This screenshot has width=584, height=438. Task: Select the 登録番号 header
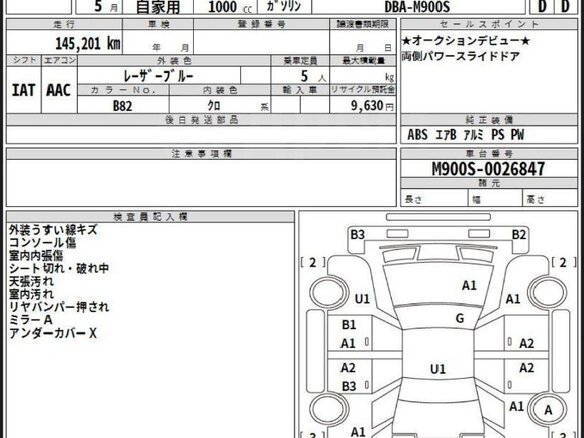[x=261, y=25]
